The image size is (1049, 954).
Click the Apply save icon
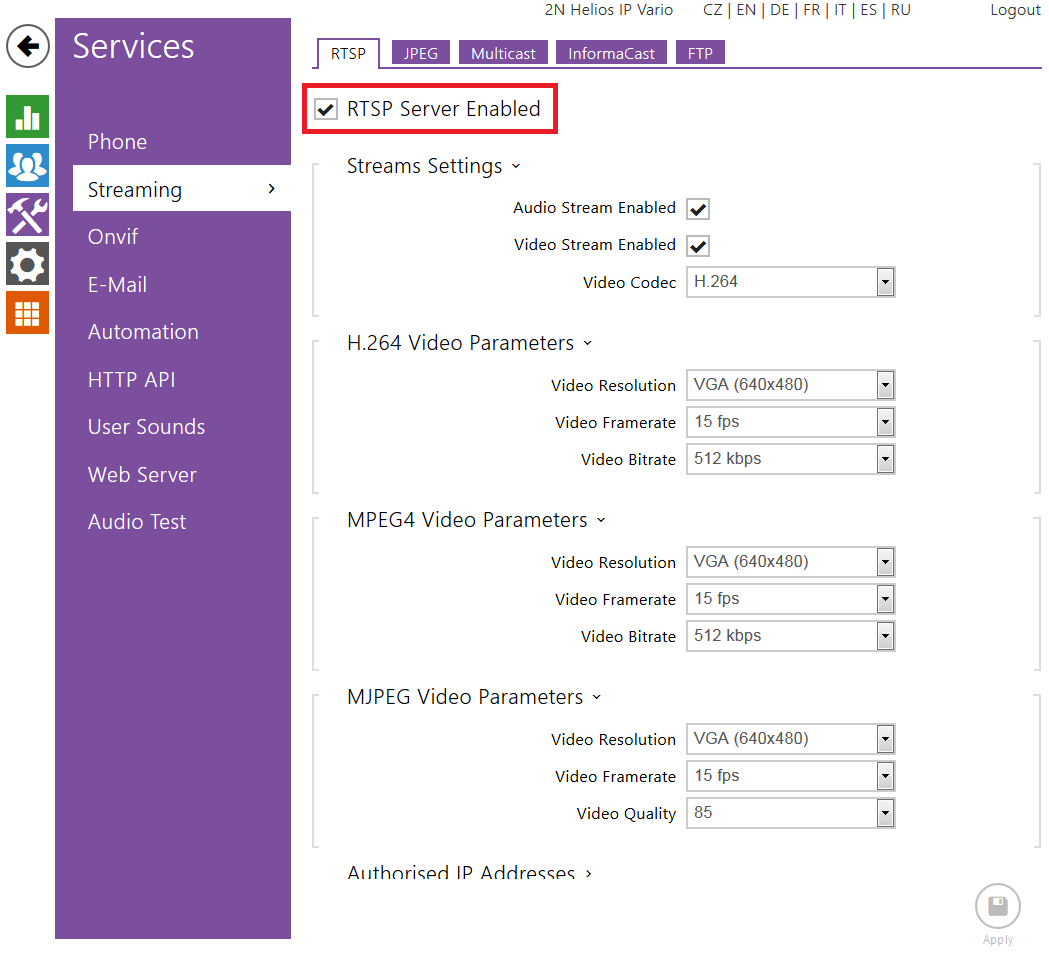click(x=997, y=907)
